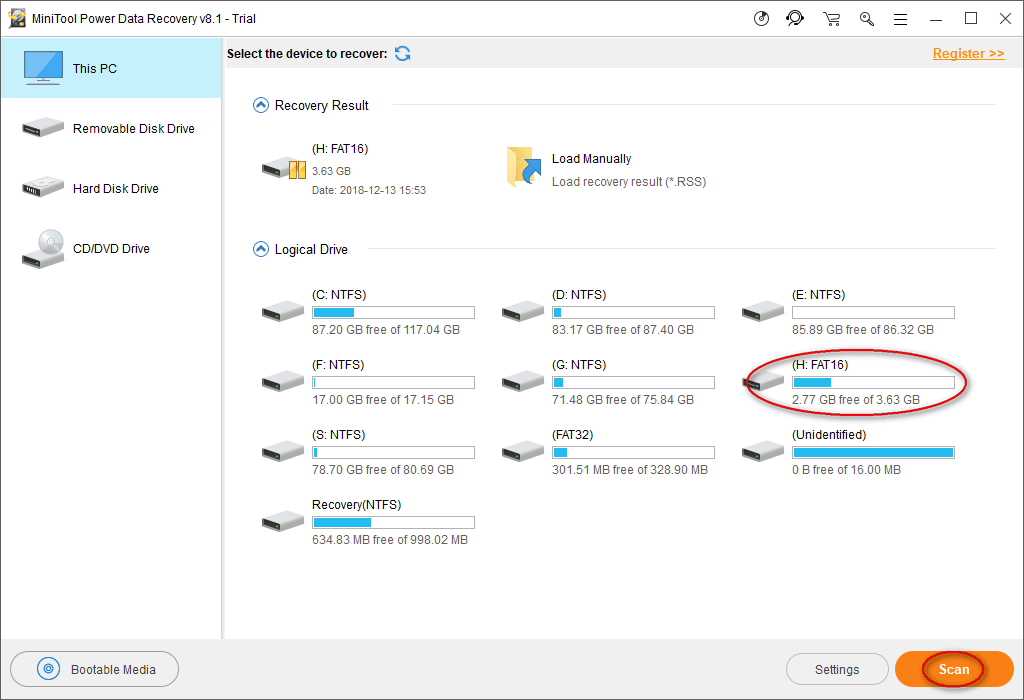Image resolution: width=1024 pixels, height=700 pixels.
Task: Open the shopping cart purchase icon
Action: pyautogui.click(x=831, y=19)
